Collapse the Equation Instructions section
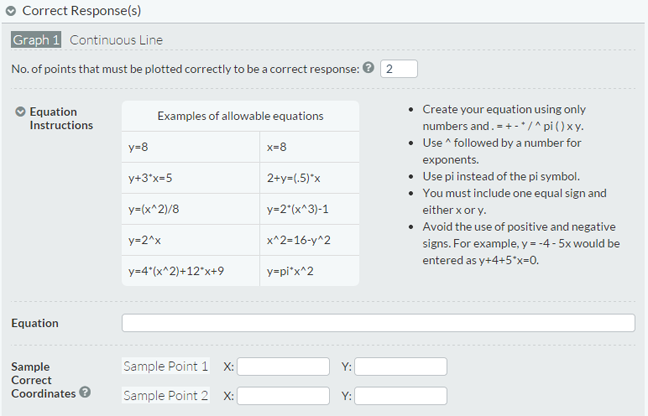Image resolution: width=648 pixels, height=416 pixels. [20, 112]
